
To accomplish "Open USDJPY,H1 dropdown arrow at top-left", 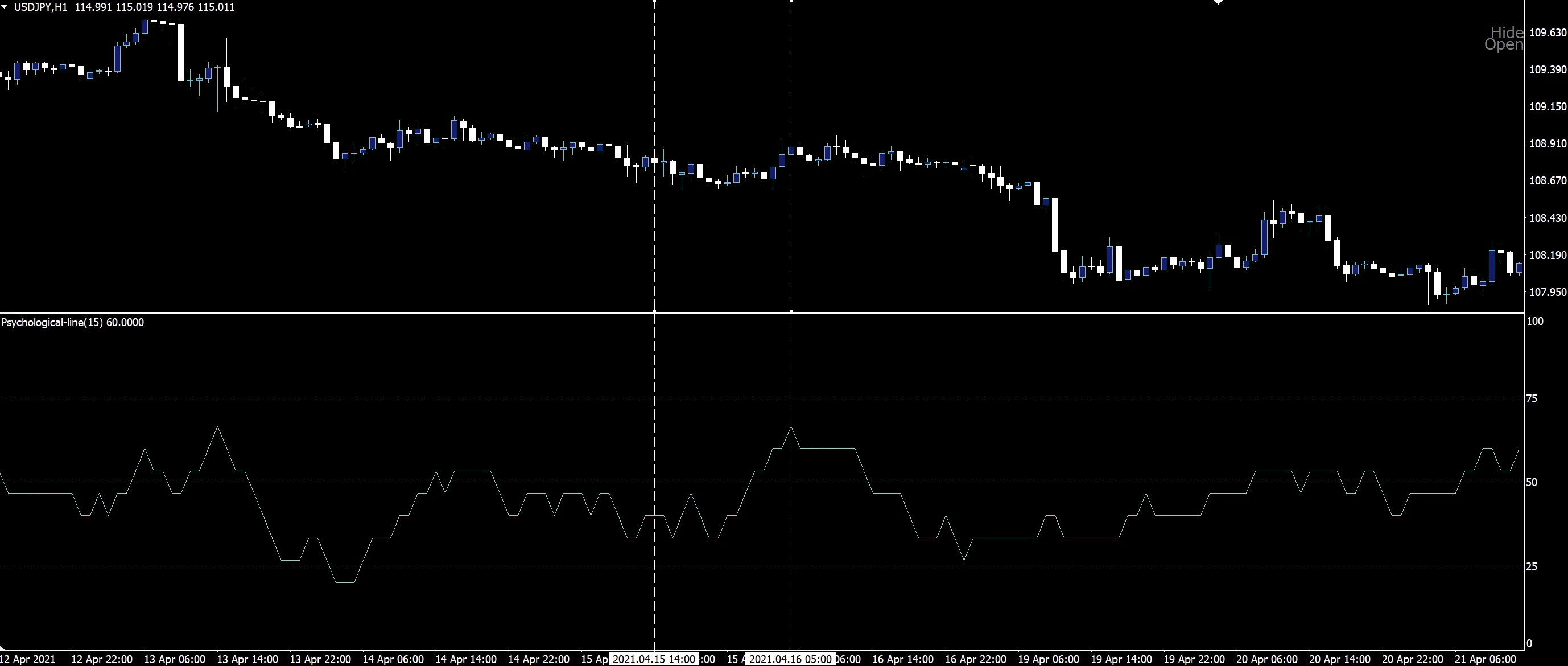I will coord(5,7).
